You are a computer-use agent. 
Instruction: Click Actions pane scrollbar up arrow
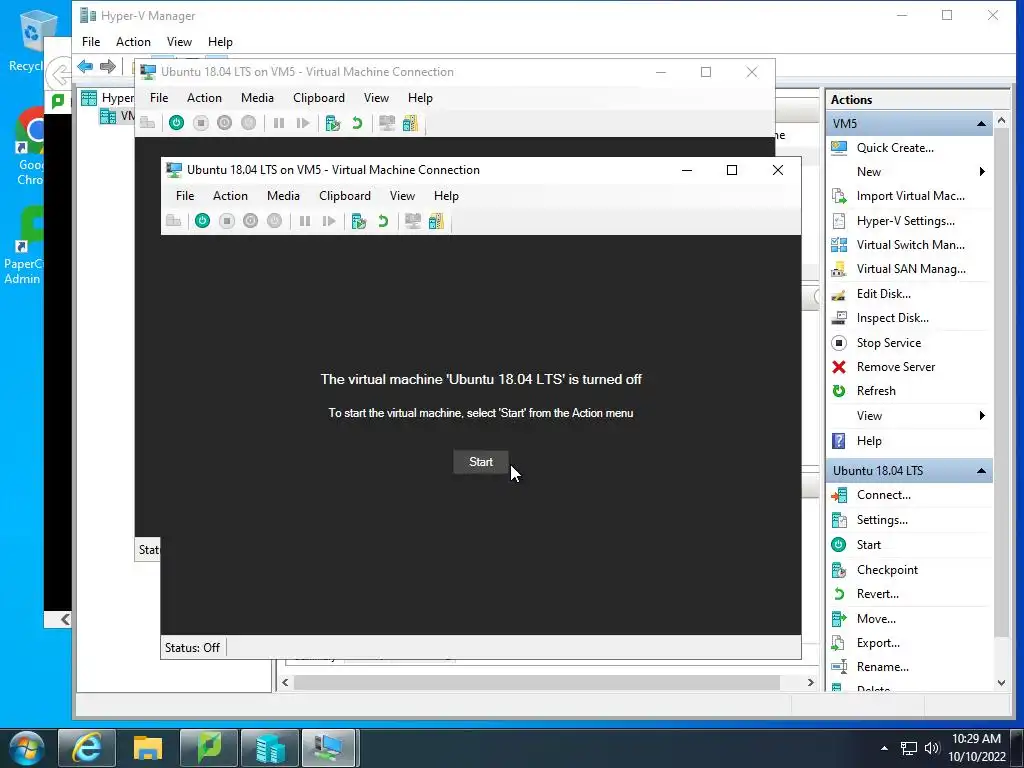tap(1001, 121)
